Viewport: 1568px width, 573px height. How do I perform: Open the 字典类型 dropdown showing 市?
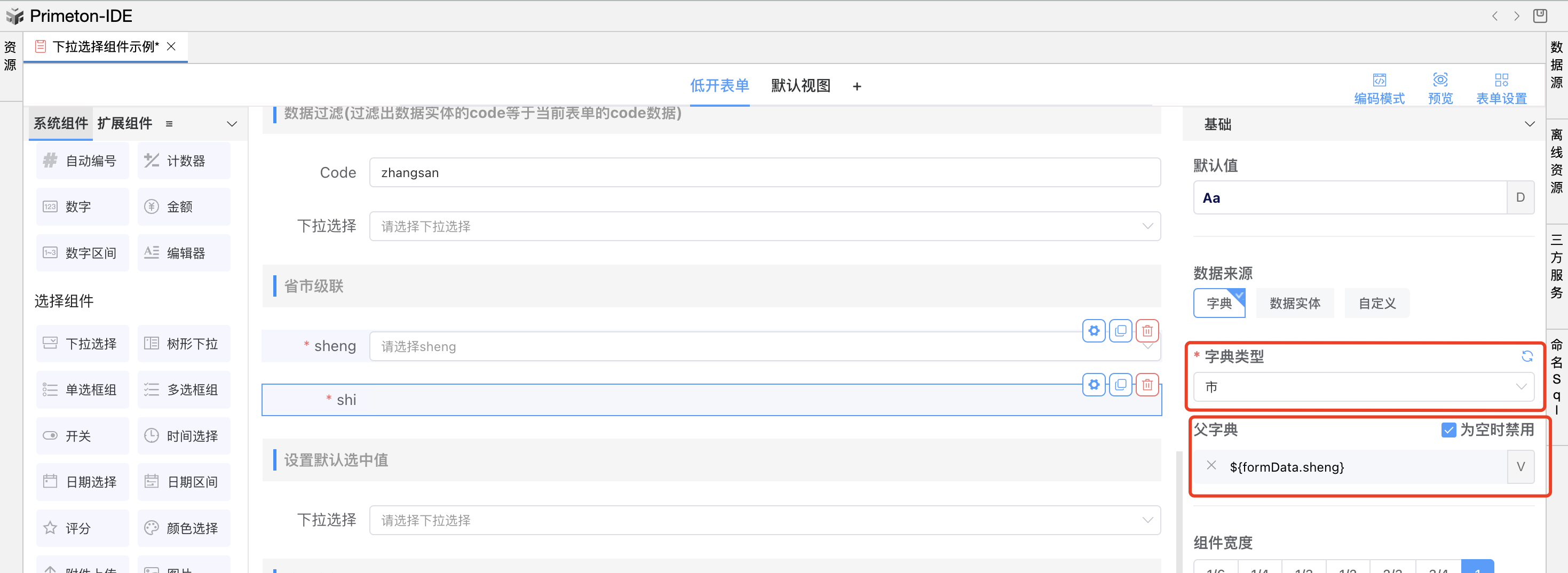pyautogui.click(x=1363, y=387)
